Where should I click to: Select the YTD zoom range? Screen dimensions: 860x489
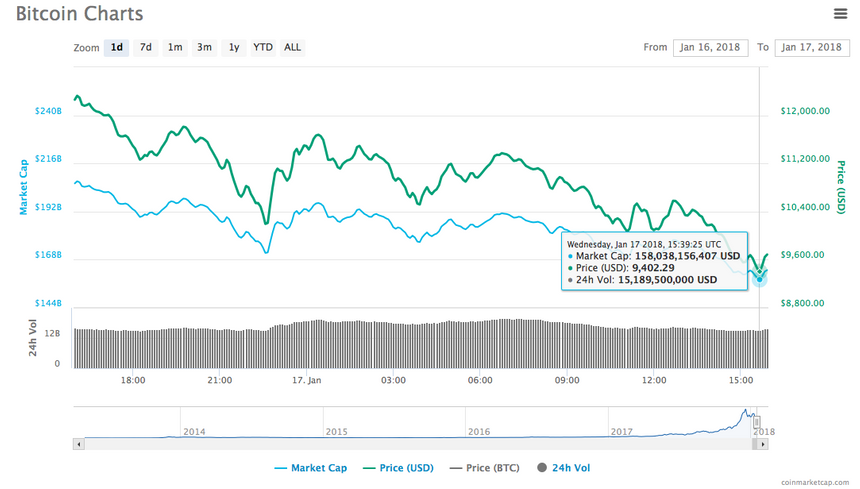point(263,47)
